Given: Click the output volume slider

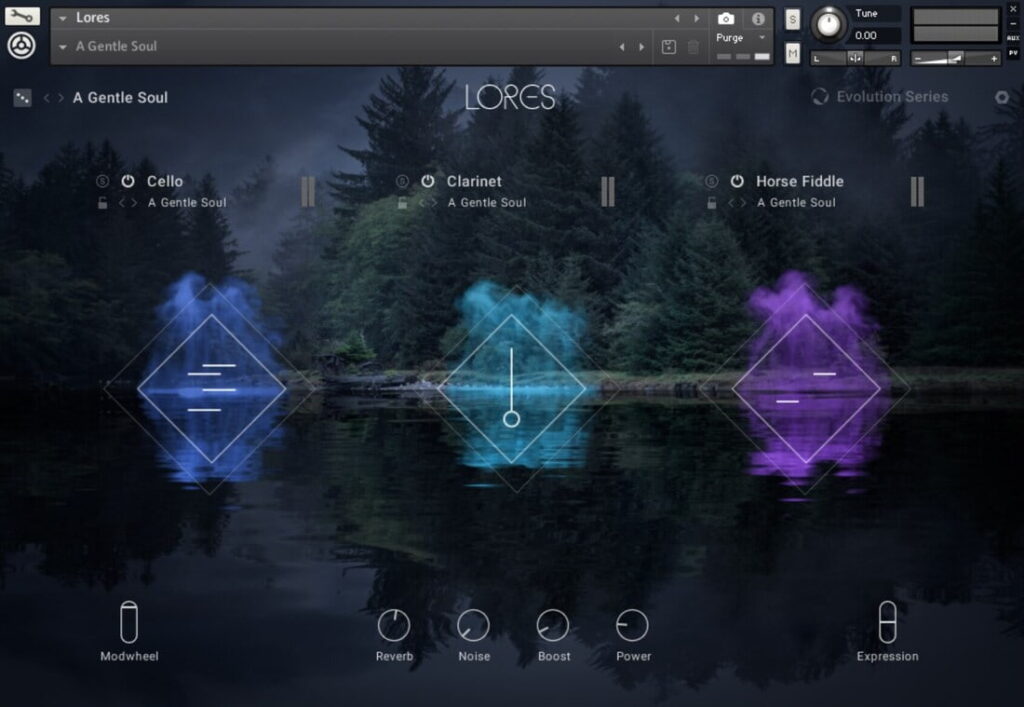Looking at the screenshot, I should (955, 58).
